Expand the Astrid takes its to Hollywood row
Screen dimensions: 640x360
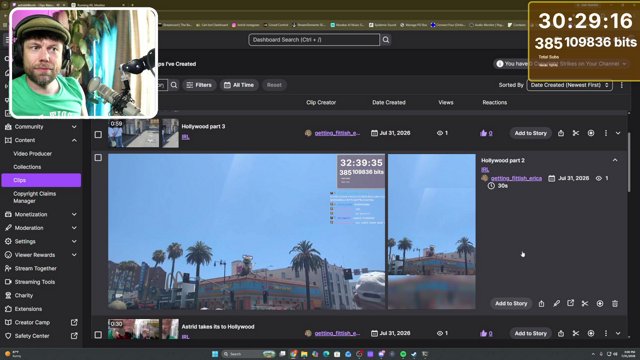618,333
